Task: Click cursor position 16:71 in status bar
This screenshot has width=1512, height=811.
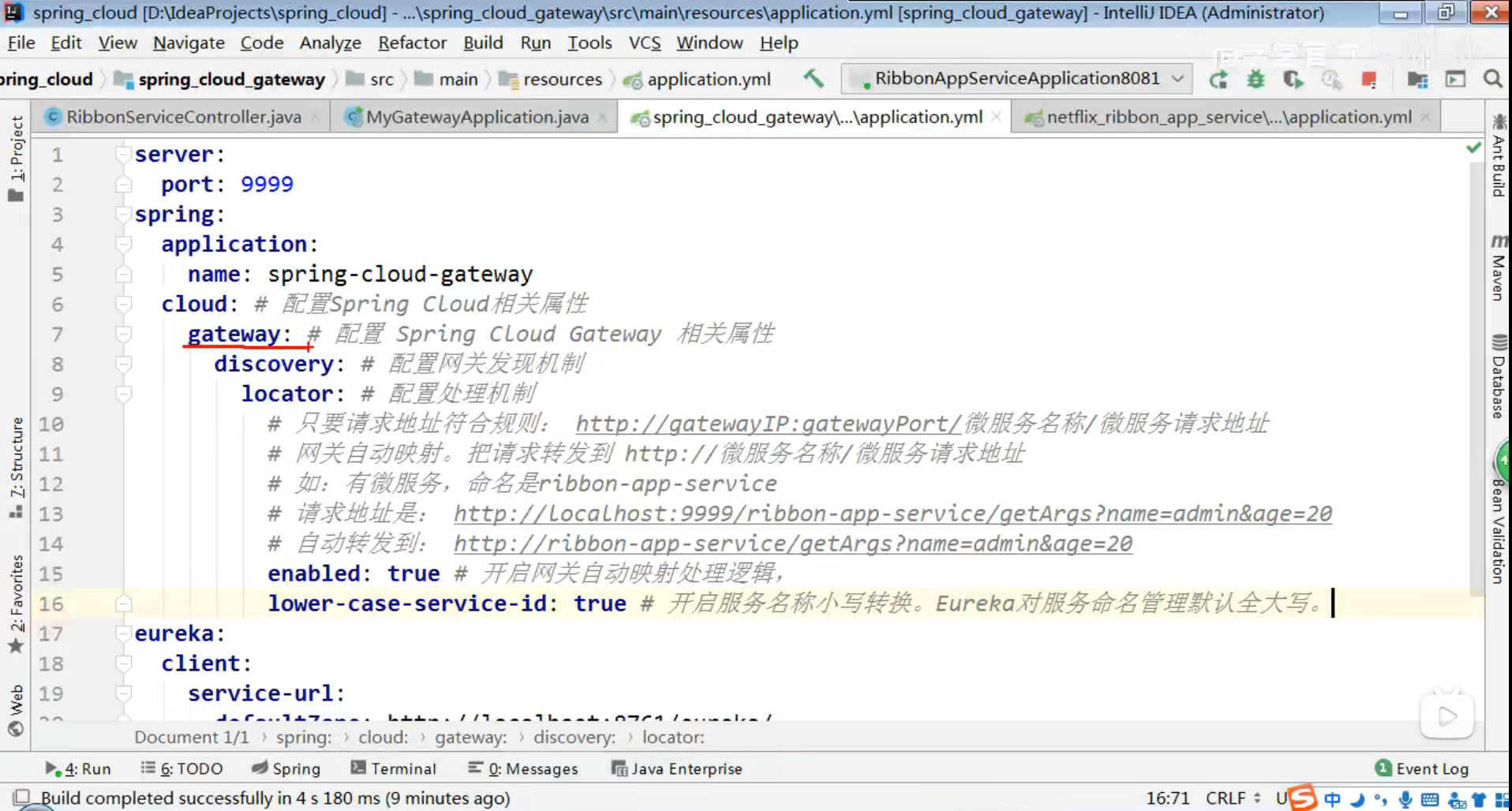Action: pos(1167,798)
